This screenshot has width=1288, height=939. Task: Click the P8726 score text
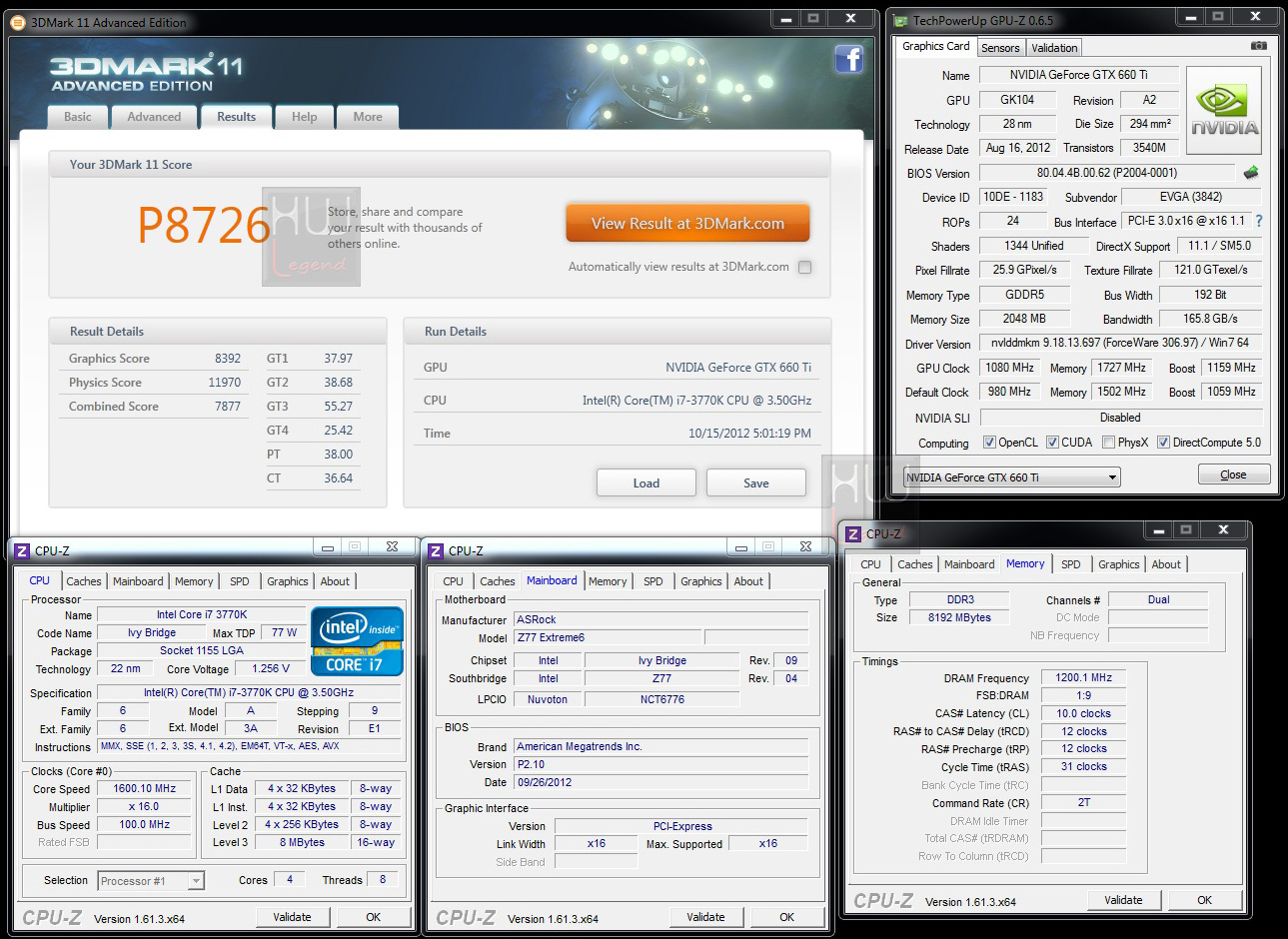click(x=204, y=226)
